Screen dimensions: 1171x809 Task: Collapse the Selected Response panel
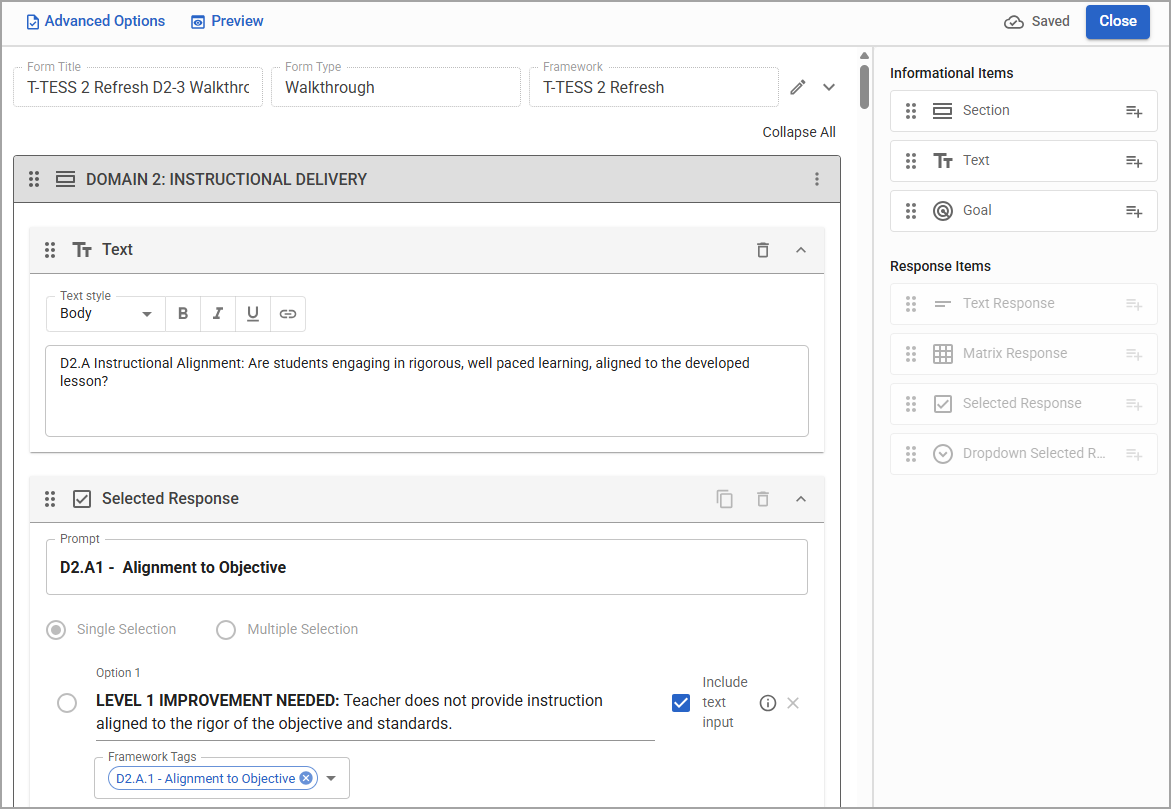pos(801,499)
